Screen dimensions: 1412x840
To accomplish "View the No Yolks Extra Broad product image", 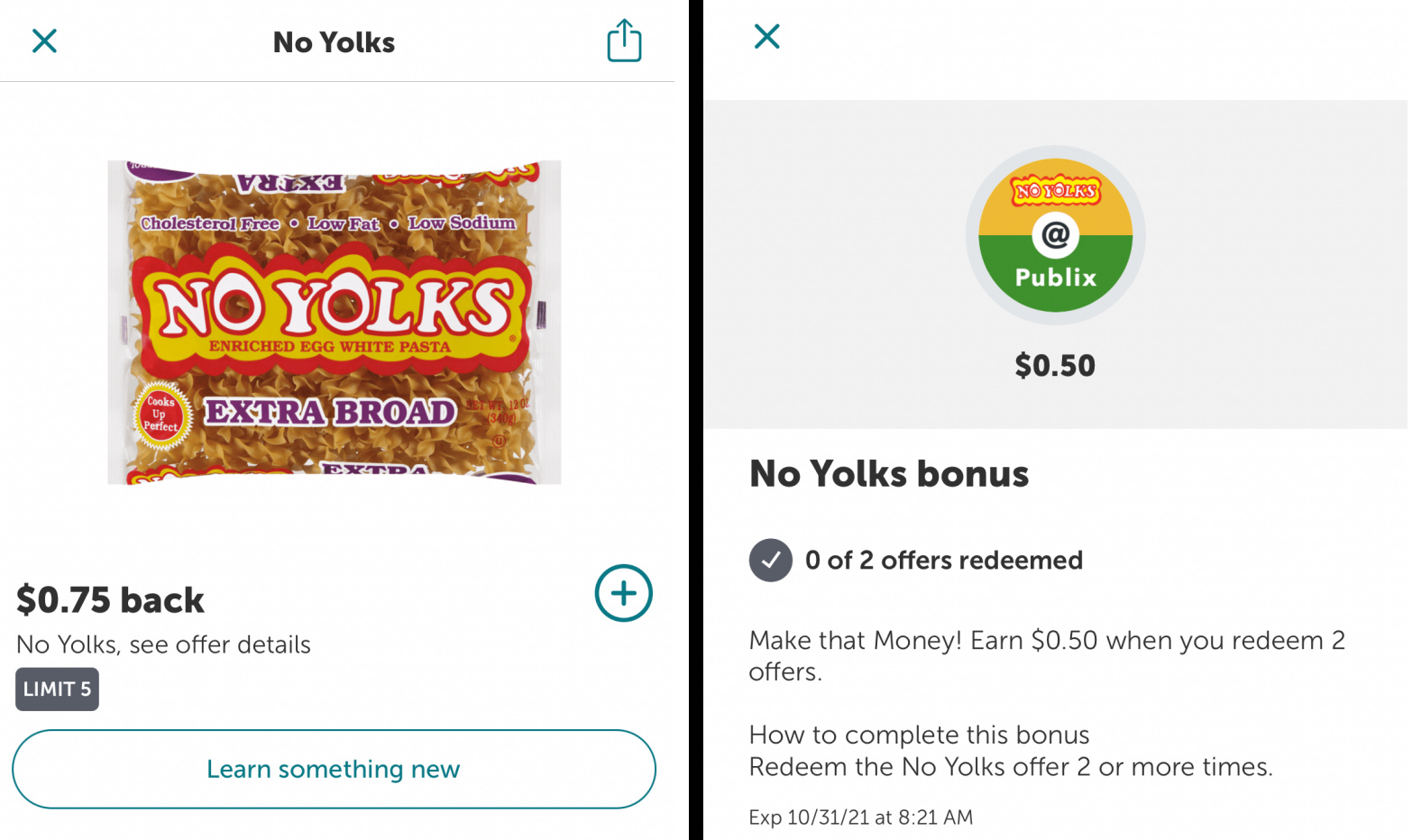I will tap(334, 322).
